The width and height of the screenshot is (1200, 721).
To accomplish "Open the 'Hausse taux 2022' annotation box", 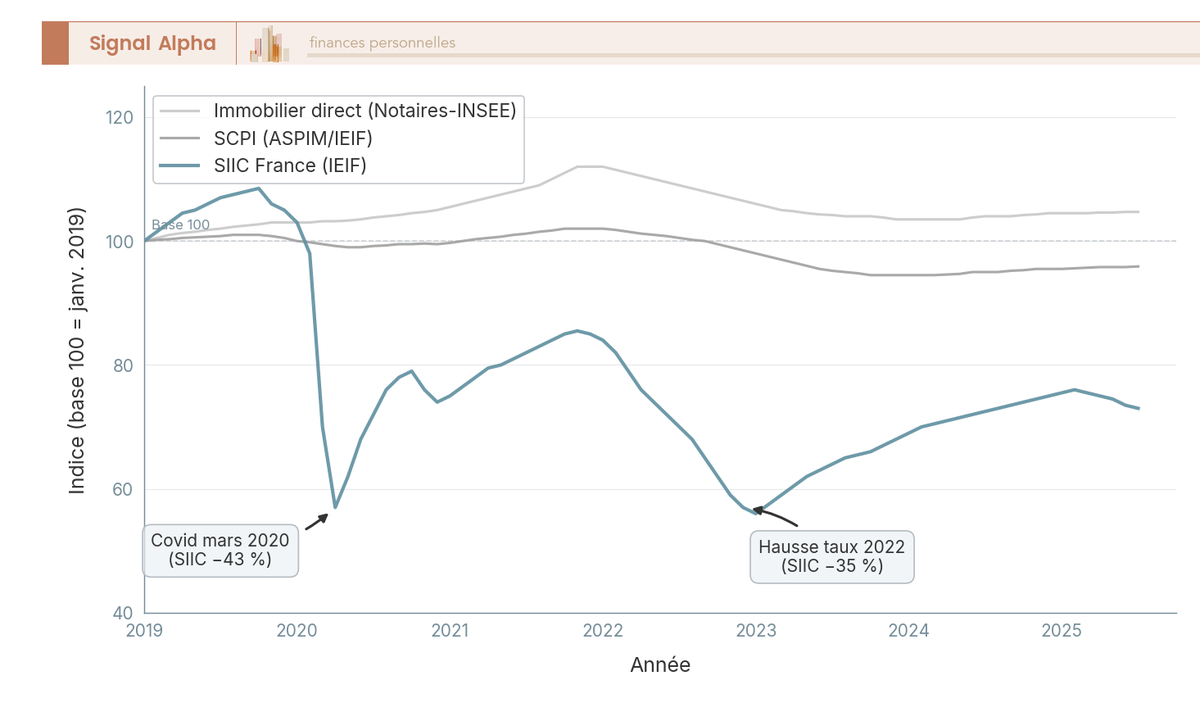I will 832,557.
